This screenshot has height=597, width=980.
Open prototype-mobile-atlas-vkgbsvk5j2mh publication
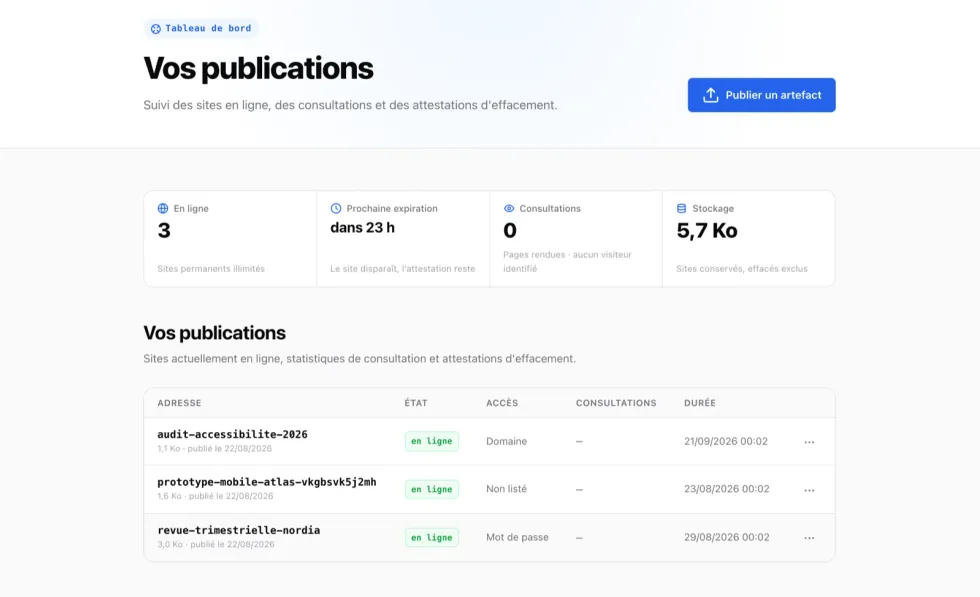point(267,482)
